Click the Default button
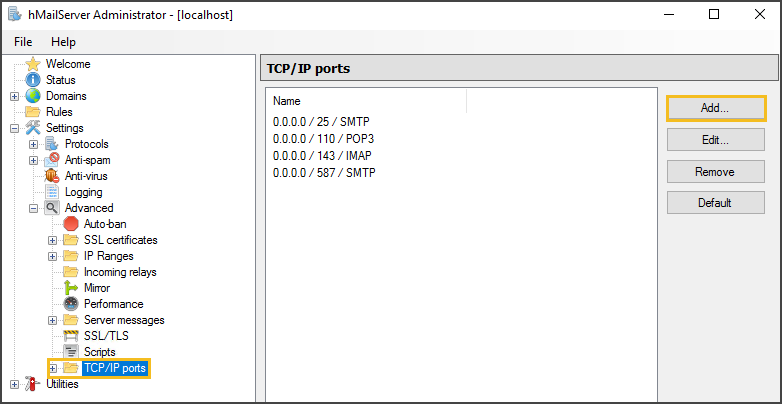The height and width of the screenshot is (404, 782). point(716,202)
